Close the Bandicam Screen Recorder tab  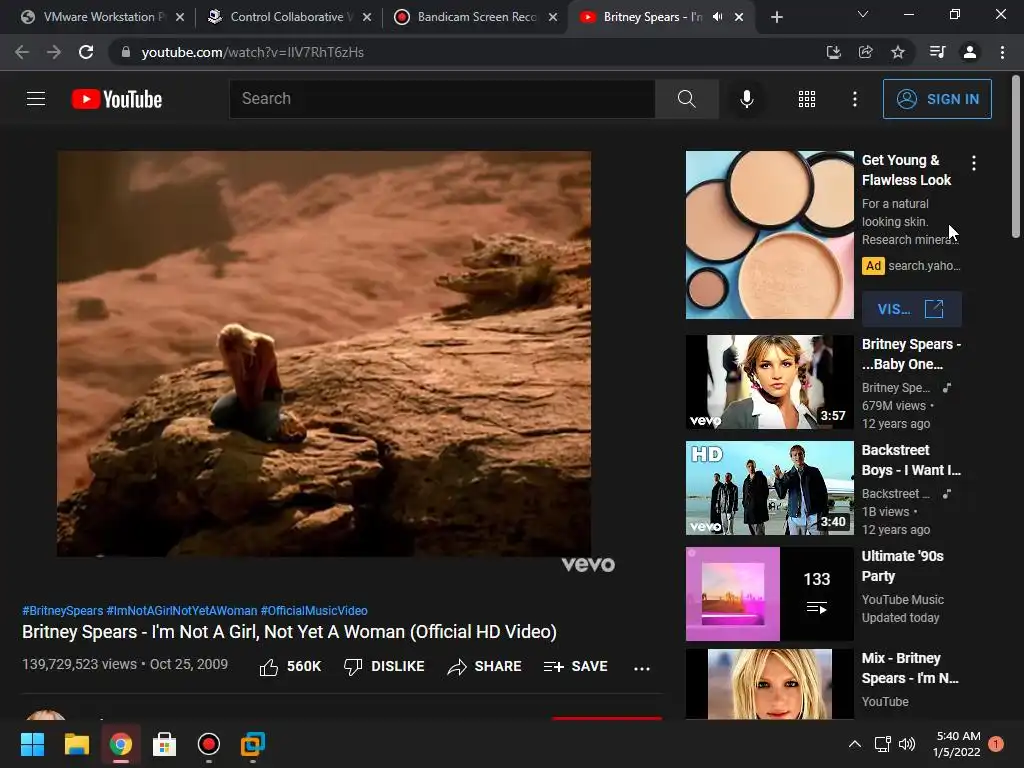(552, 17)
